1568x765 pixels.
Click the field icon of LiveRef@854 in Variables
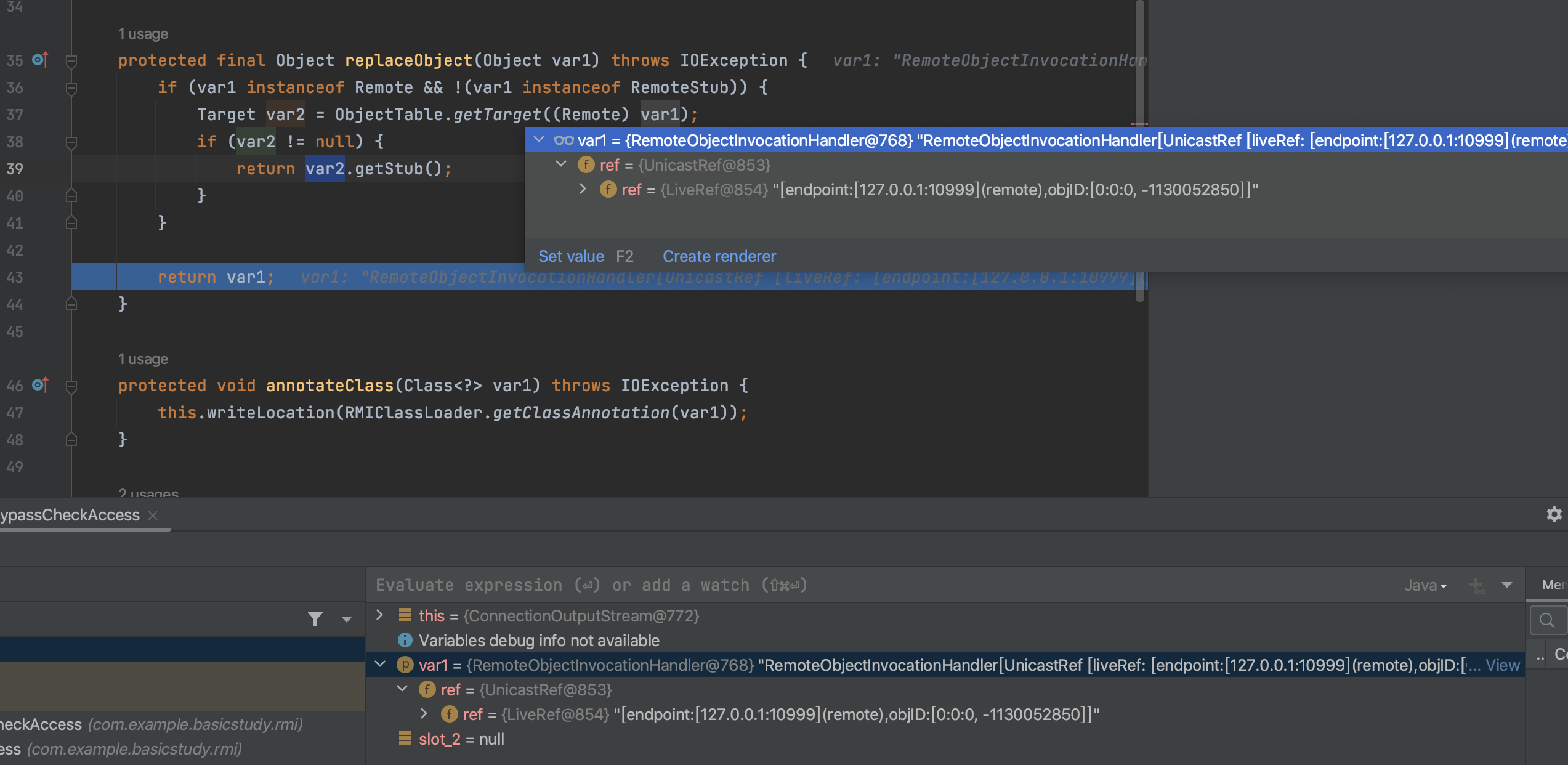click(449, 714)
